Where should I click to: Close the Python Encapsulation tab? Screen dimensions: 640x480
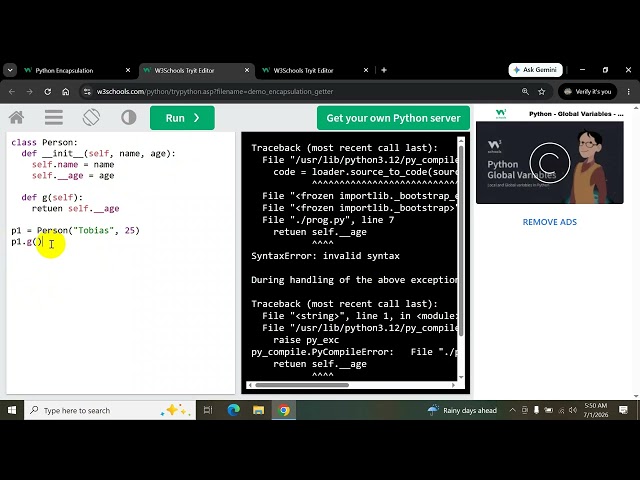(x=128, y=70)
